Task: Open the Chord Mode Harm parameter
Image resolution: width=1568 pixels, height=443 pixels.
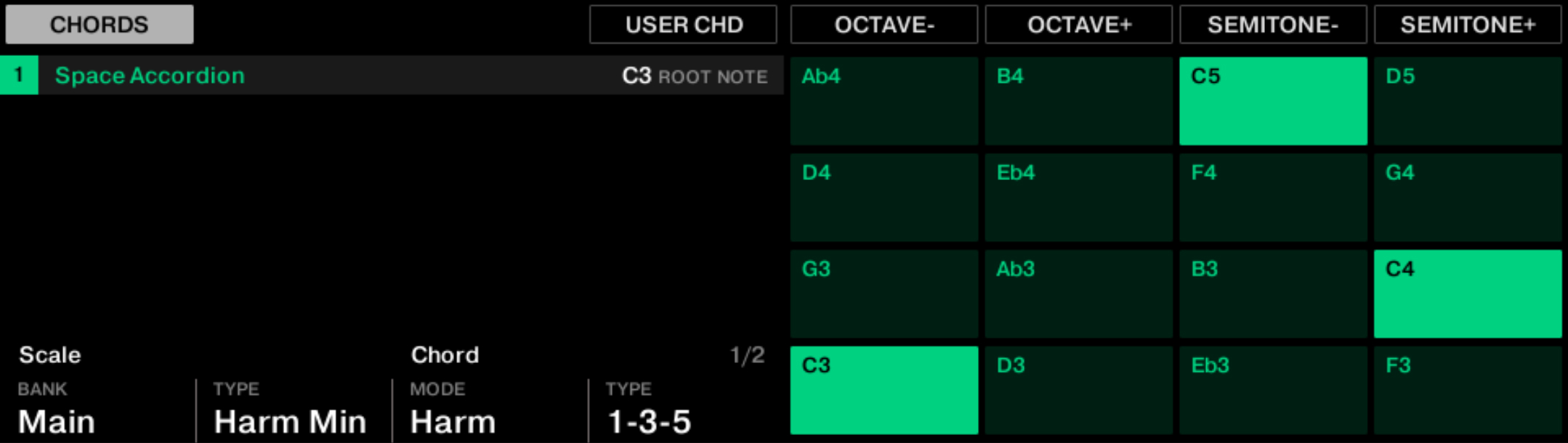Action: pyautogui.click(x=453, y=421)
